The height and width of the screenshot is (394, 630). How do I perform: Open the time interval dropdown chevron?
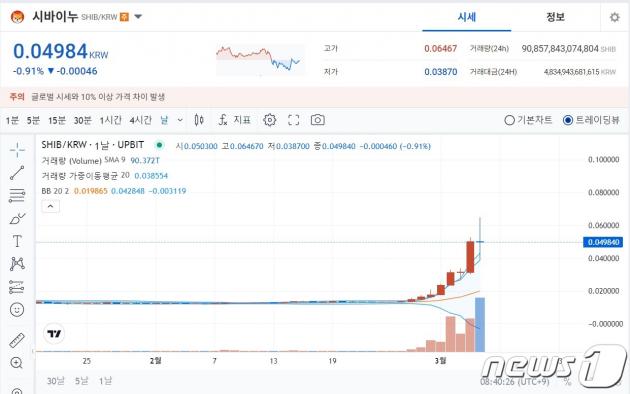(x=180, y=120)
